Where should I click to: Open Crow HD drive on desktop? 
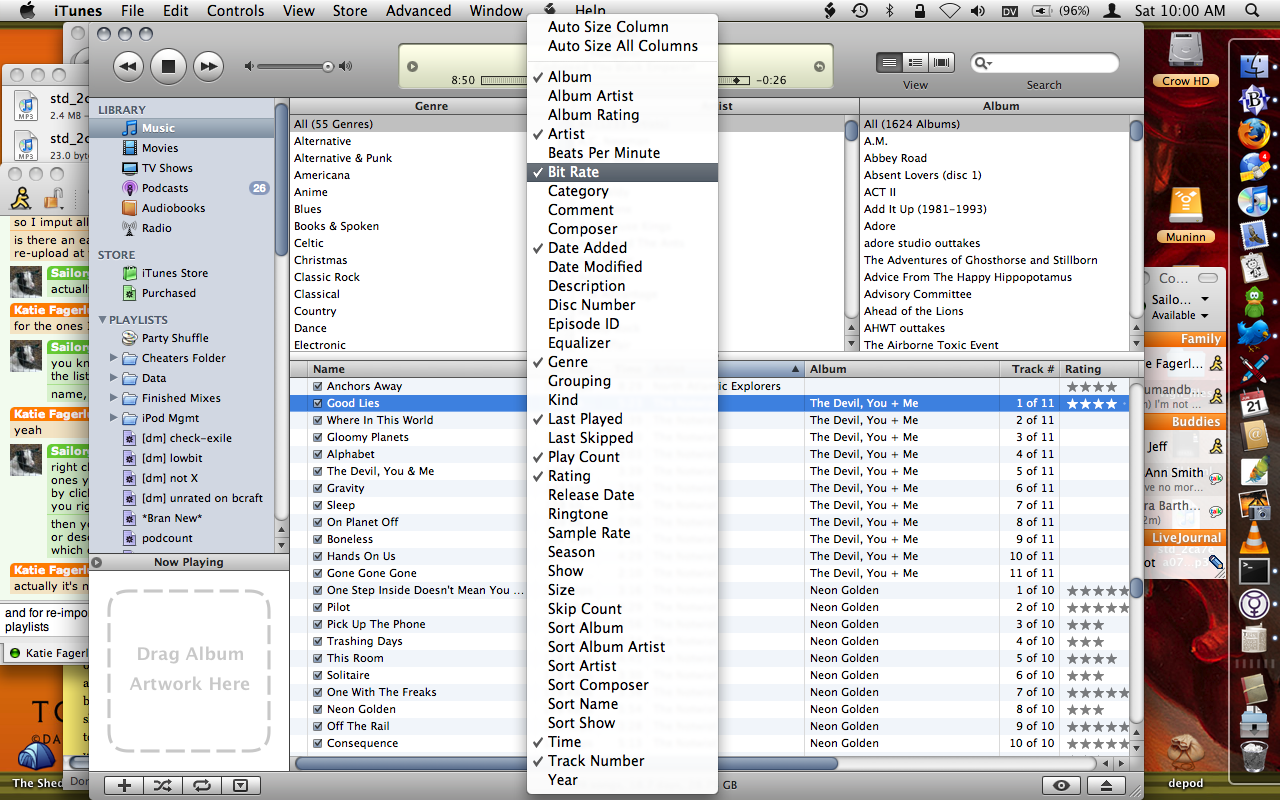click(x=1186, y=58)
